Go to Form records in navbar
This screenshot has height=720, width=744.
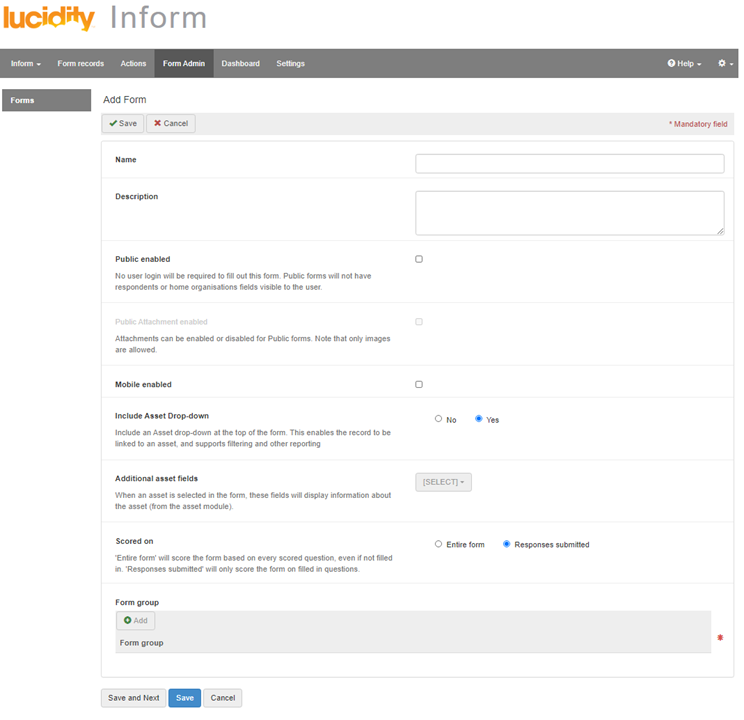80,63
